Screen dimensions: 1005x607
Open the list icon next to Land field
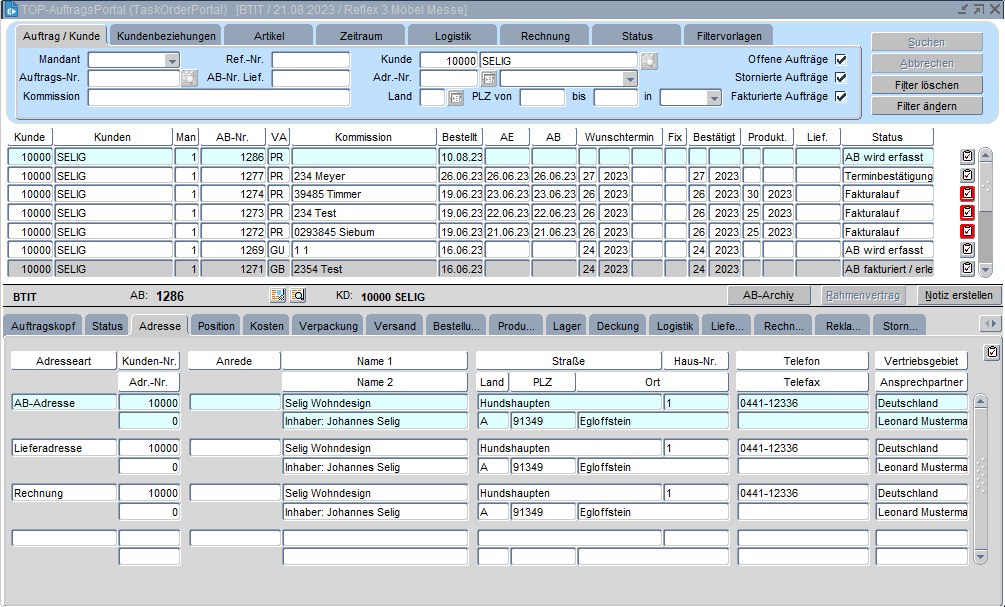tap(456, 98)
